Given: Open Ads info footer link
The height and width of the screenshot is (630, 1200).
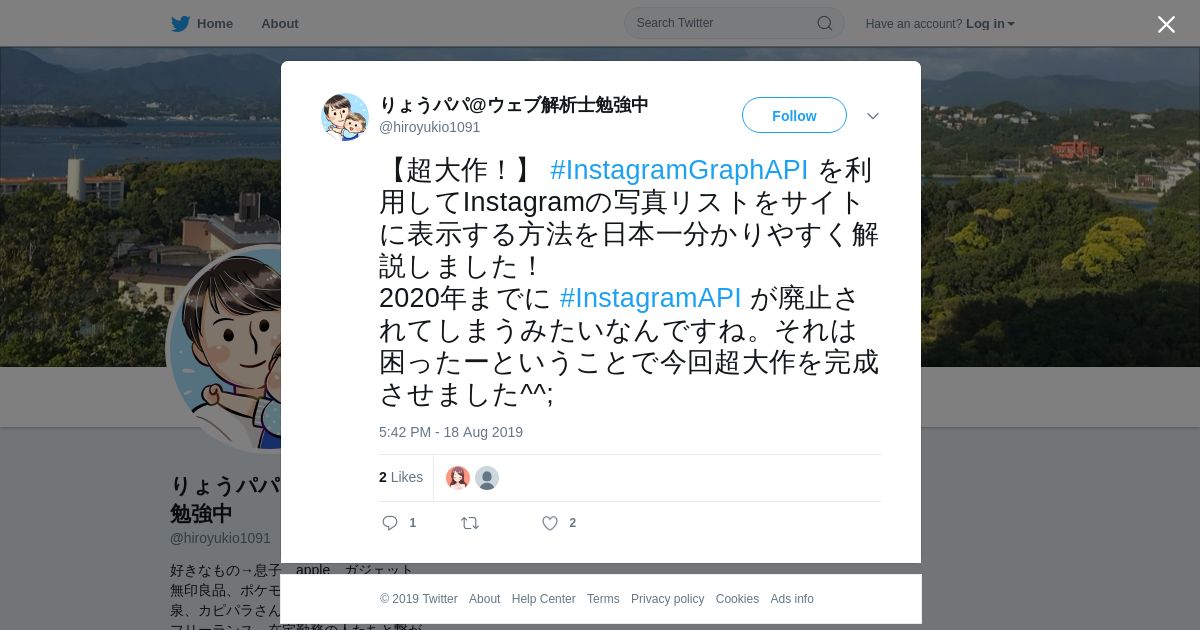Looking at the screenshot, I should 792,599.
